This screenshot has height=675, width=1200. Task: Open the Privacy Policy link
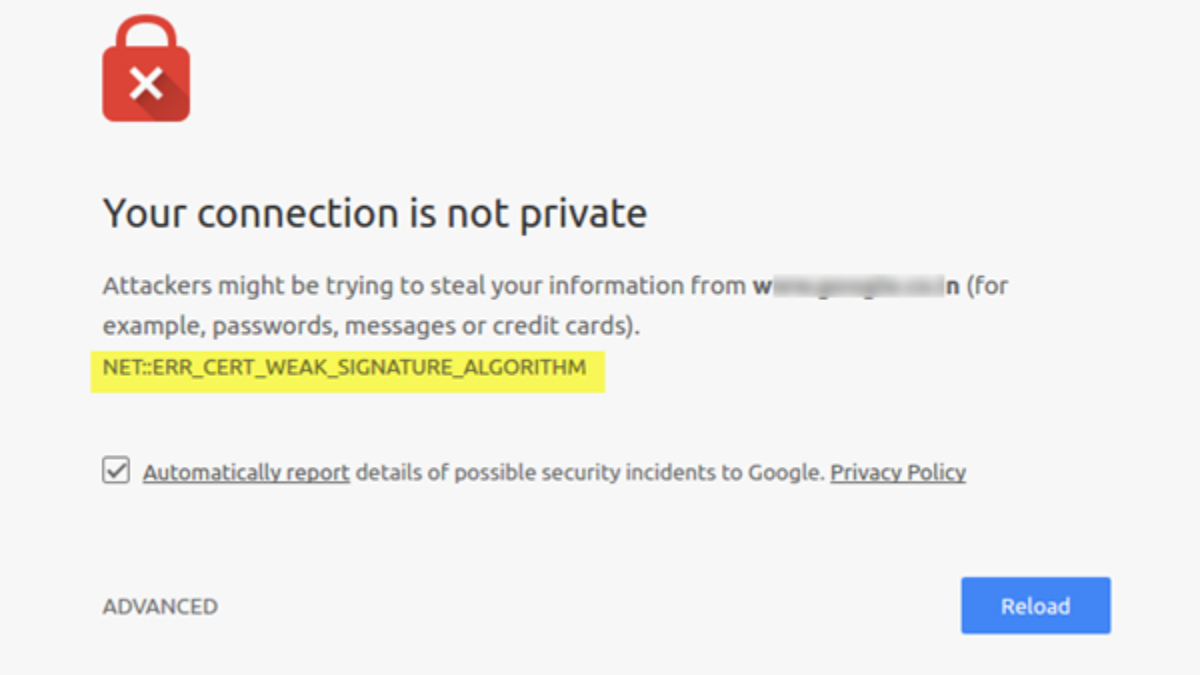[898, 472]
